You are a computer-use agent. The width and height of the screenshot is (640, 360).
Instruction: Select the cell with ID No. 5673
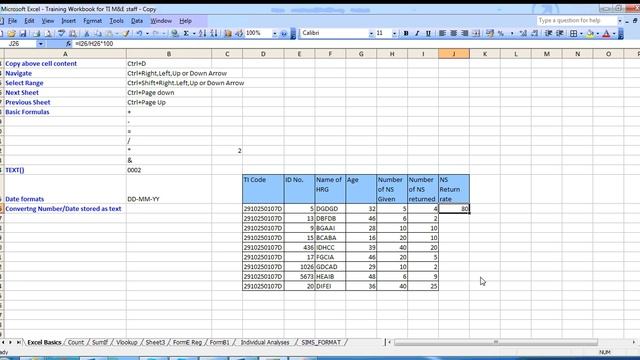(x=299, y=276)
